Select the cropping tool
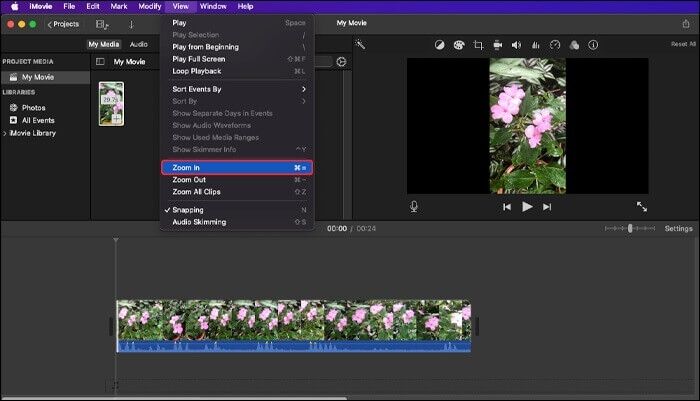 pyautogui.click(x=478, y=45)
